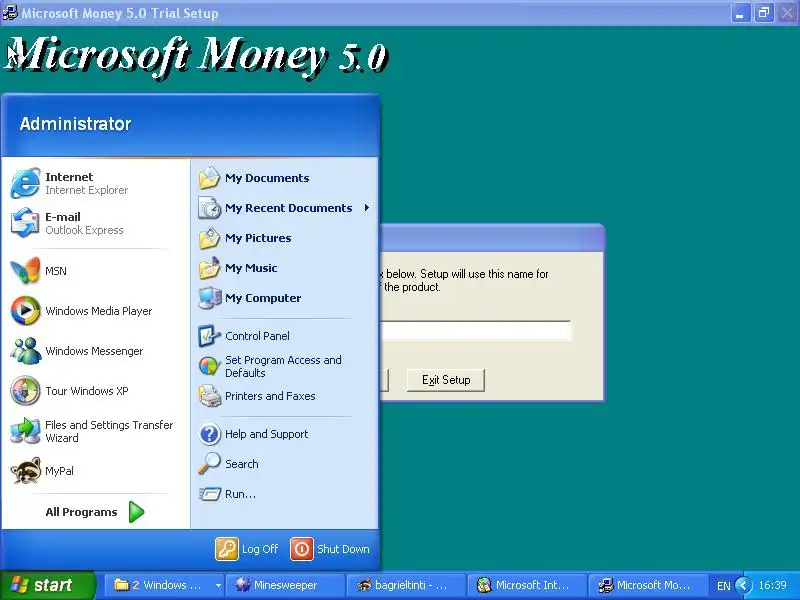This screenshot has height=600, width=800.
Task: Expand My Recent Documents submenu
Action: coord(285,208)
